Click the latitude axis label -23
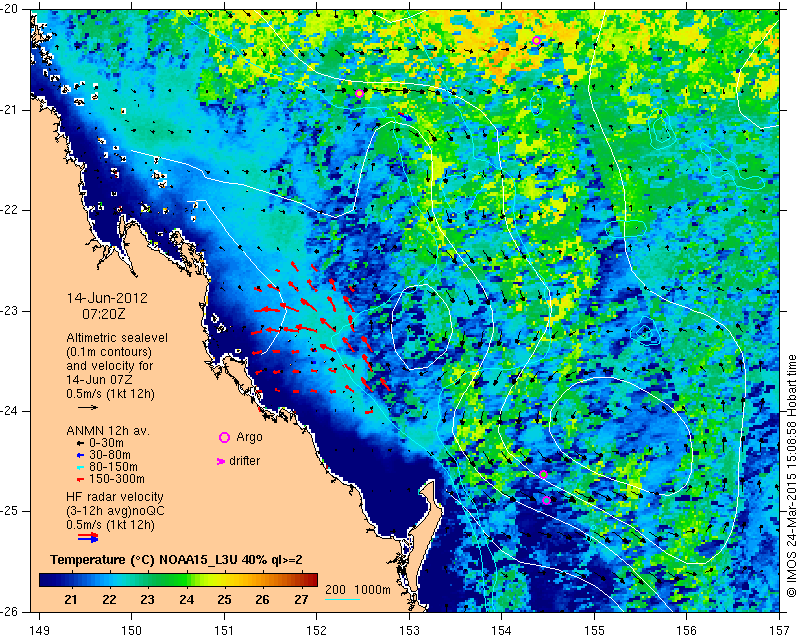Screen dimensions: 800x640 8,311
